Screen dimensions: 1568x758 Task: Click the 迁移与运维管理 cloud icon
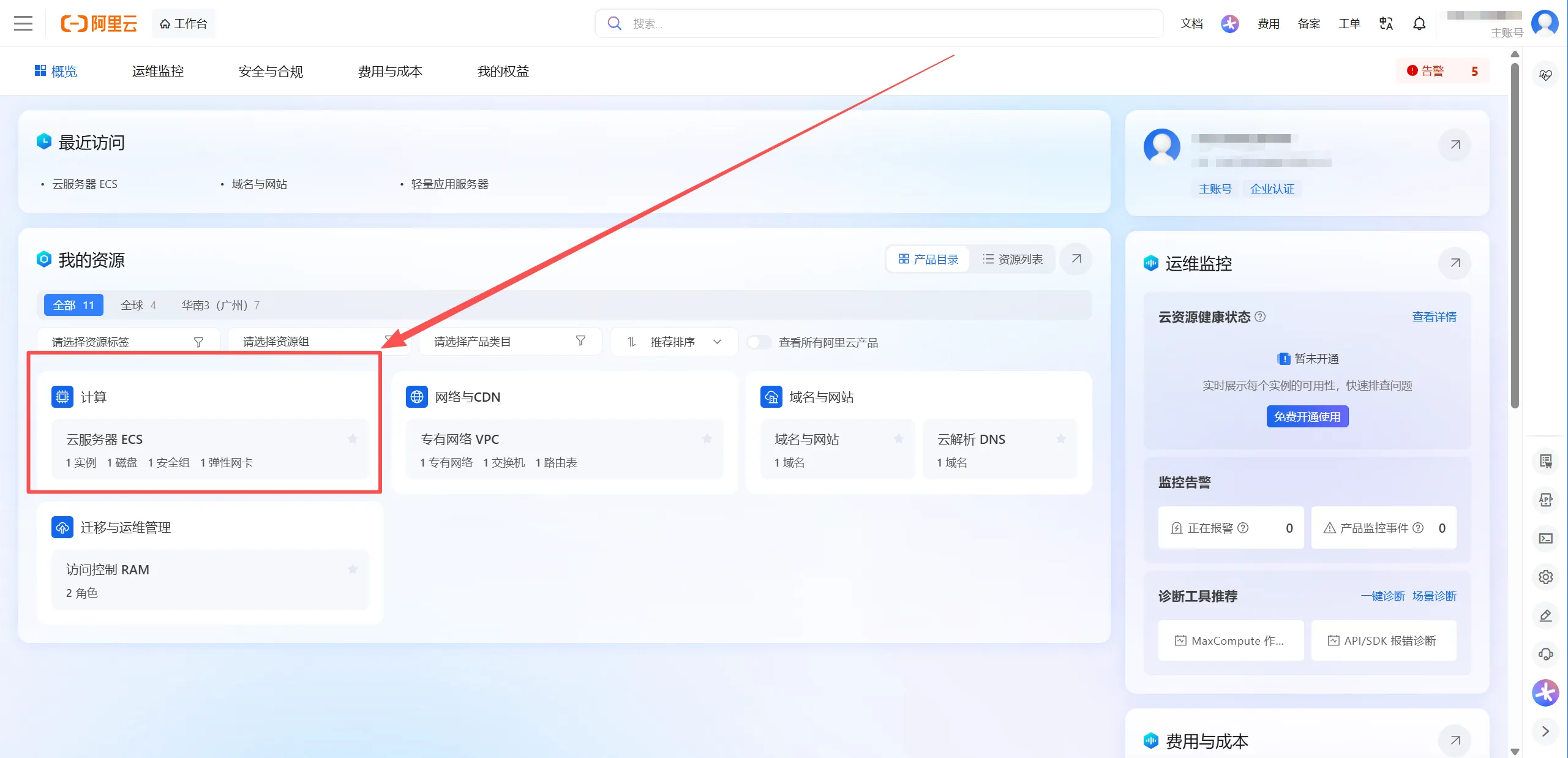coord(62,527)
